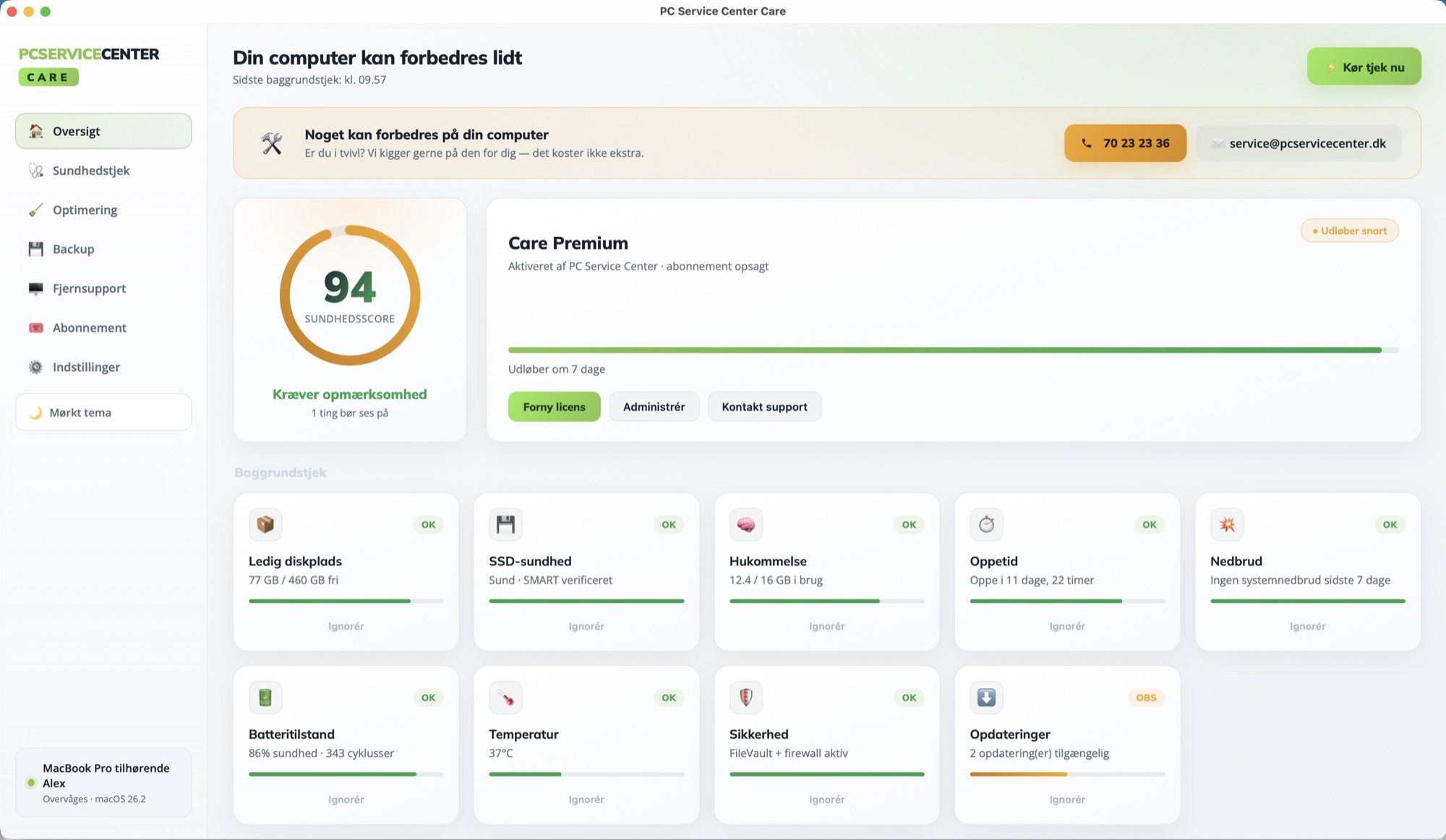This screenshot has height=840, width=1446.
Task: Click the stopwatch icon on Oppetid card
Action: [x=986, y=524]
